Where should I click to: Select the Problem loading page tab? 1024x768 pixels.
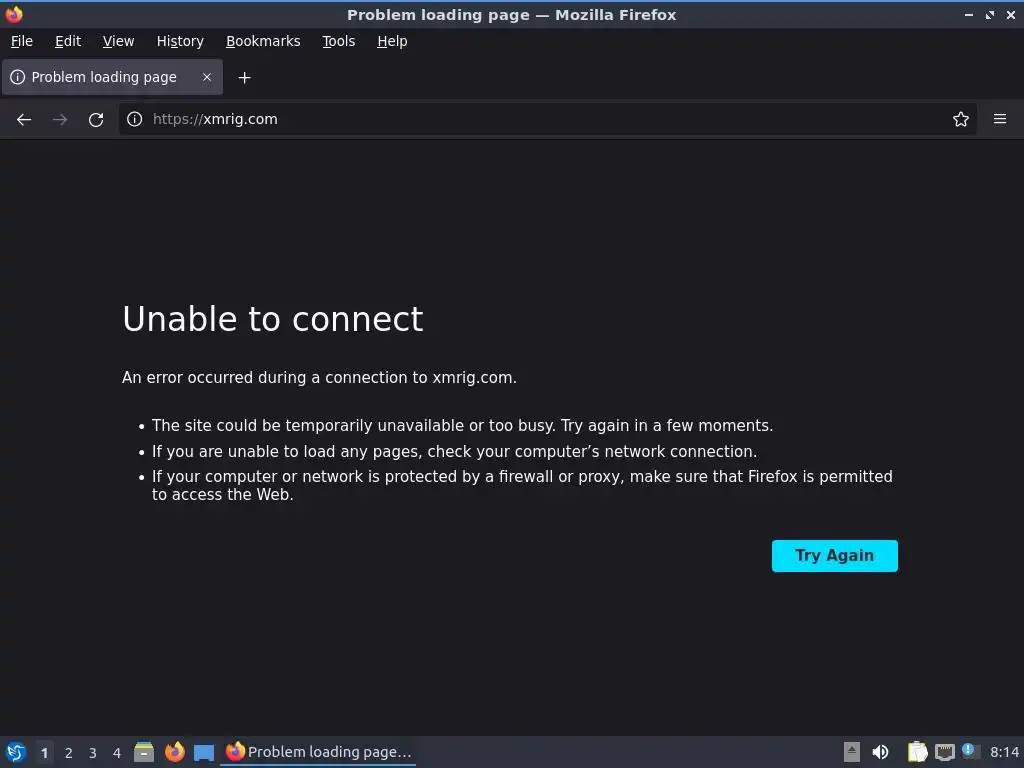112,77
